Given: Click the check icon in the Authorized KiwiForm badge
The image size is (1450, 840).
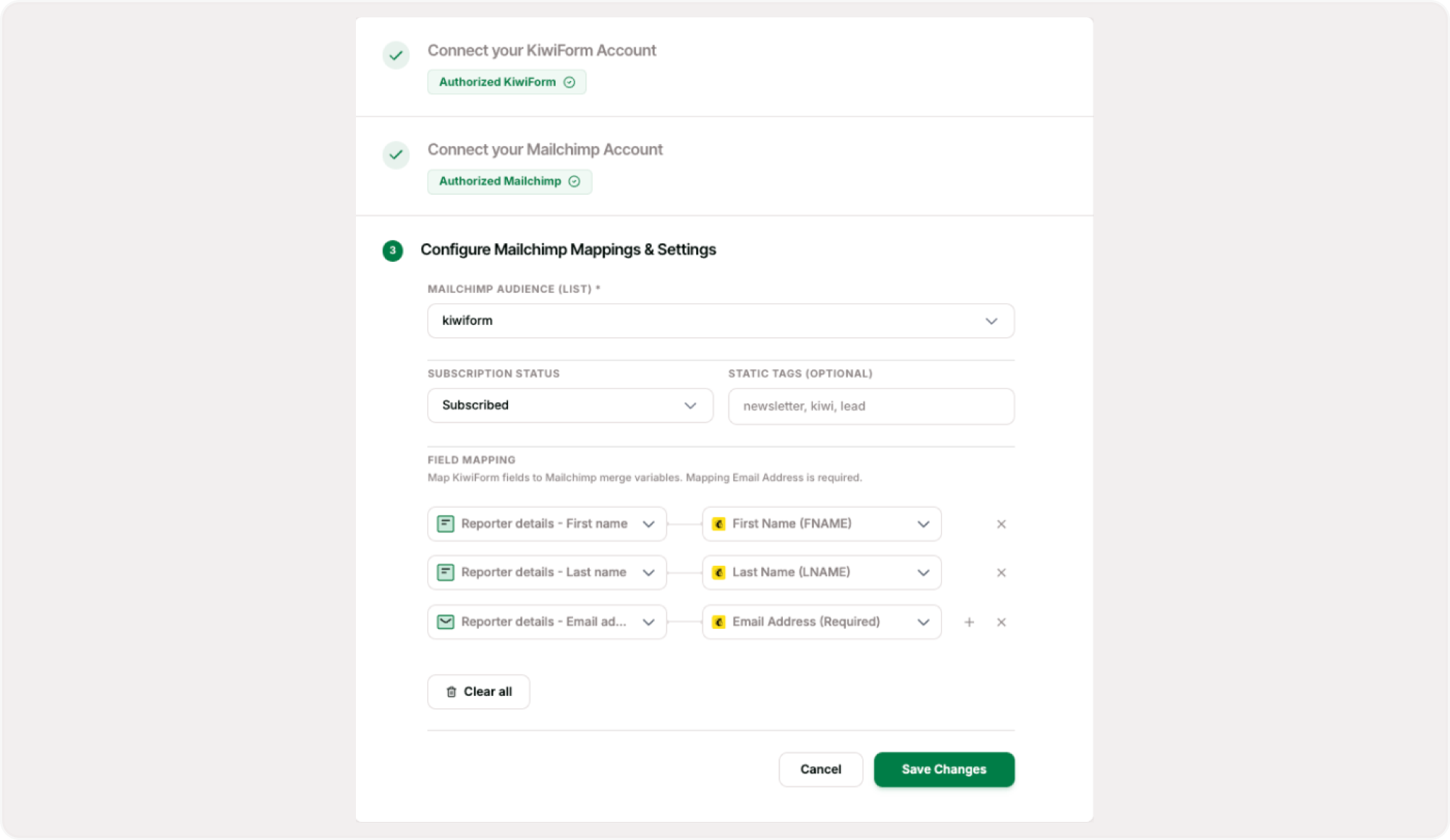Looking at the screenshot, I should 569,82.
